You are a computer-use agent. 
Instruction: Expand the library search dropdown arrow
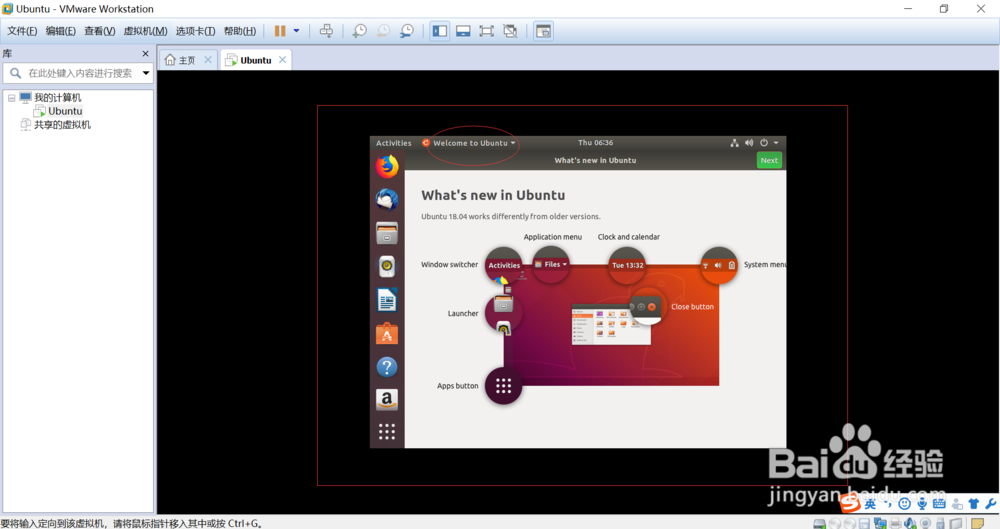[146, 73]
